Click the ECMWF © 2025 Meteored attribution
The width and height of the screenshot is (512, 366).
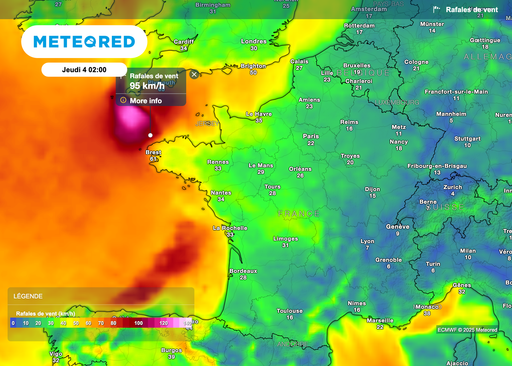467,330
